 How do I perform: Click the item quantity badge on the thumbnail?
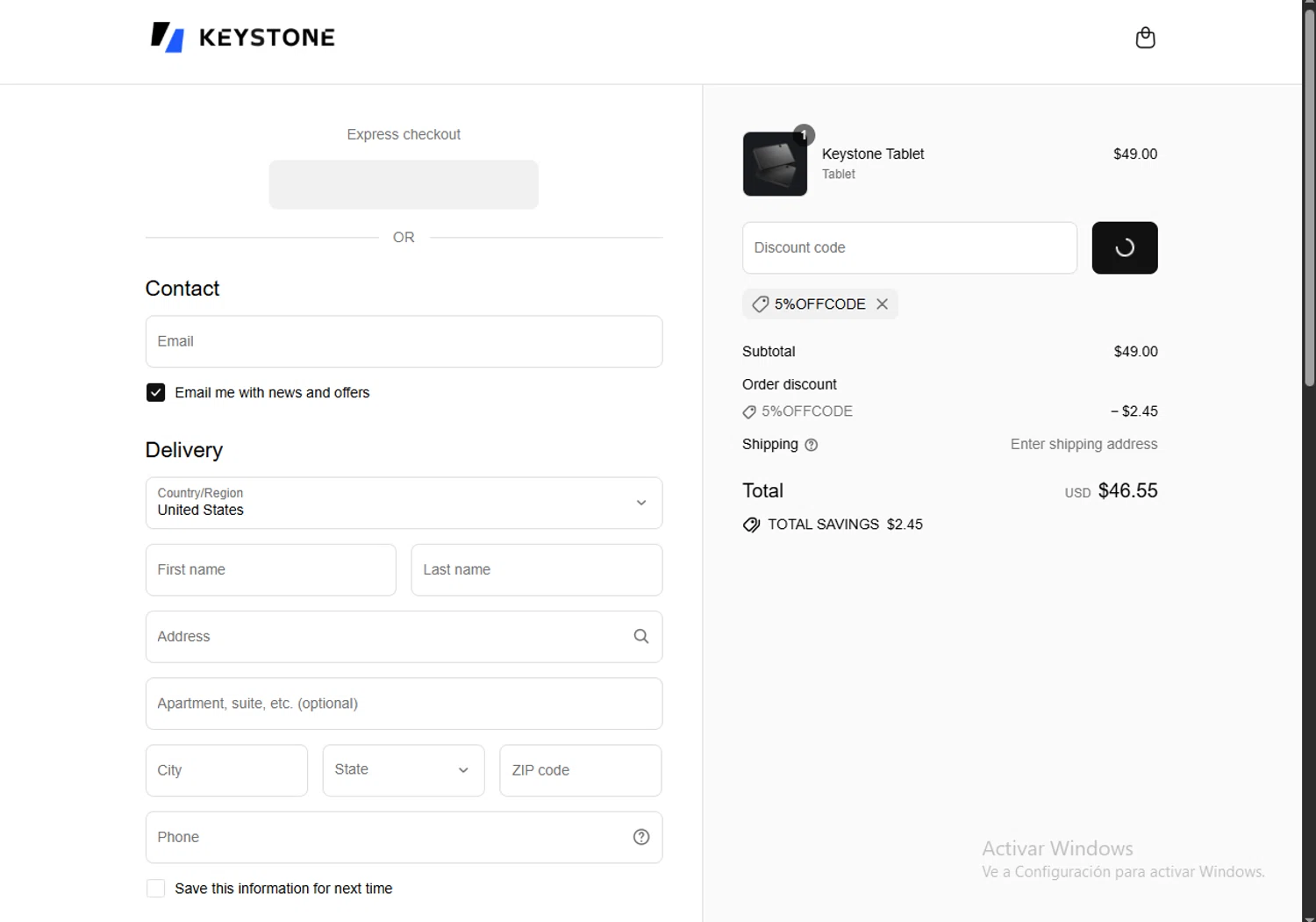804,134
